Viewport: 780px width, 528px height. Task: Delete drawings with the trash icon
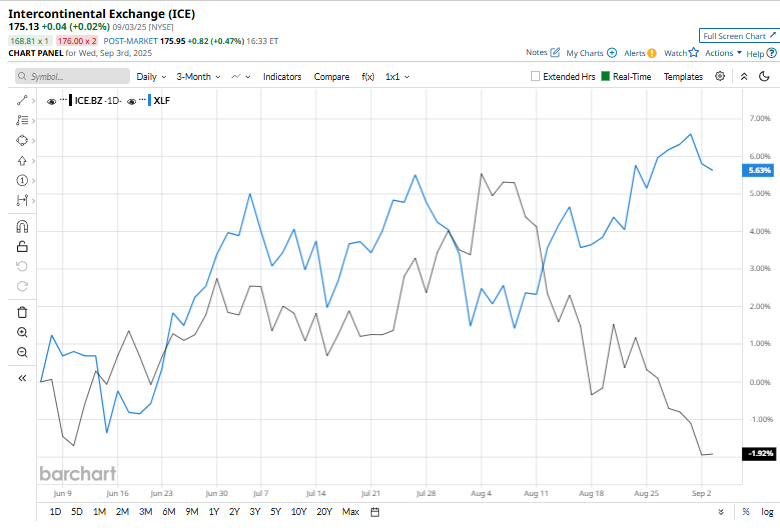22,313
